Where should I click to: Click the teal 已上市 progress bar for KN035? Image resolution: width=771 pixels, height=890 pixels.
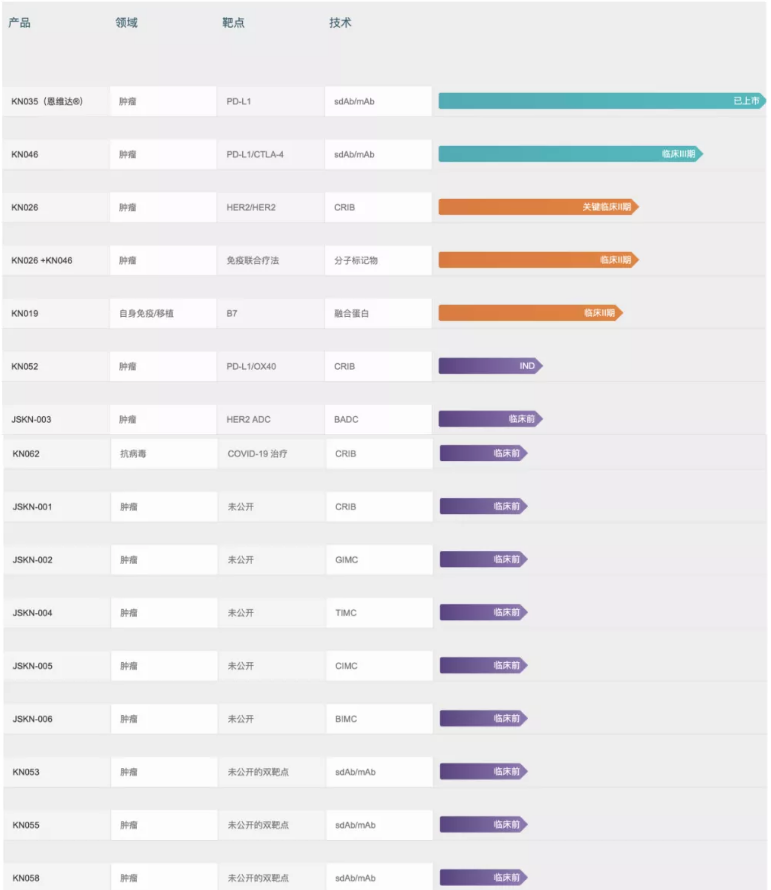[x=602, y=101]
